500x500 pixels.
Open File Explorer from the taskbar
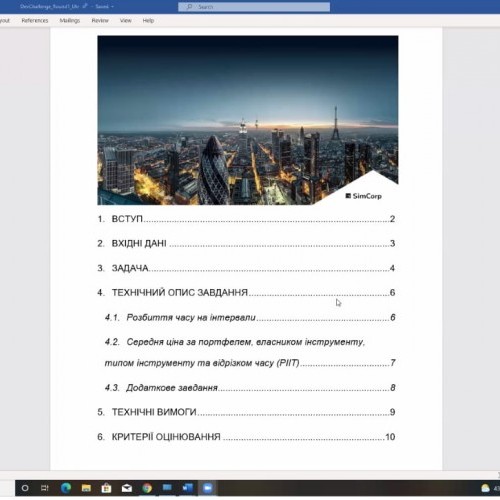point(86,488)
